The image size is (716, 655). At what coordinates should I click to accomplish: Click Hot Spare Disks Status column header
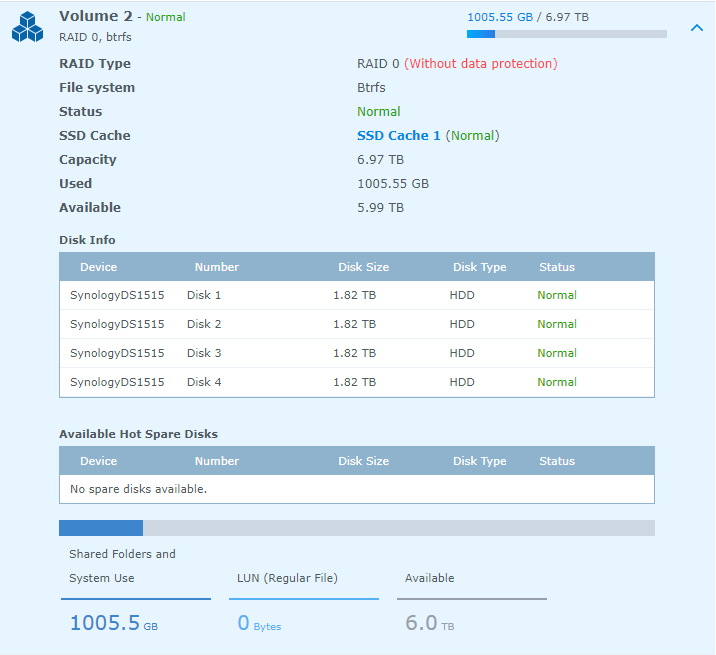point(557,461)
